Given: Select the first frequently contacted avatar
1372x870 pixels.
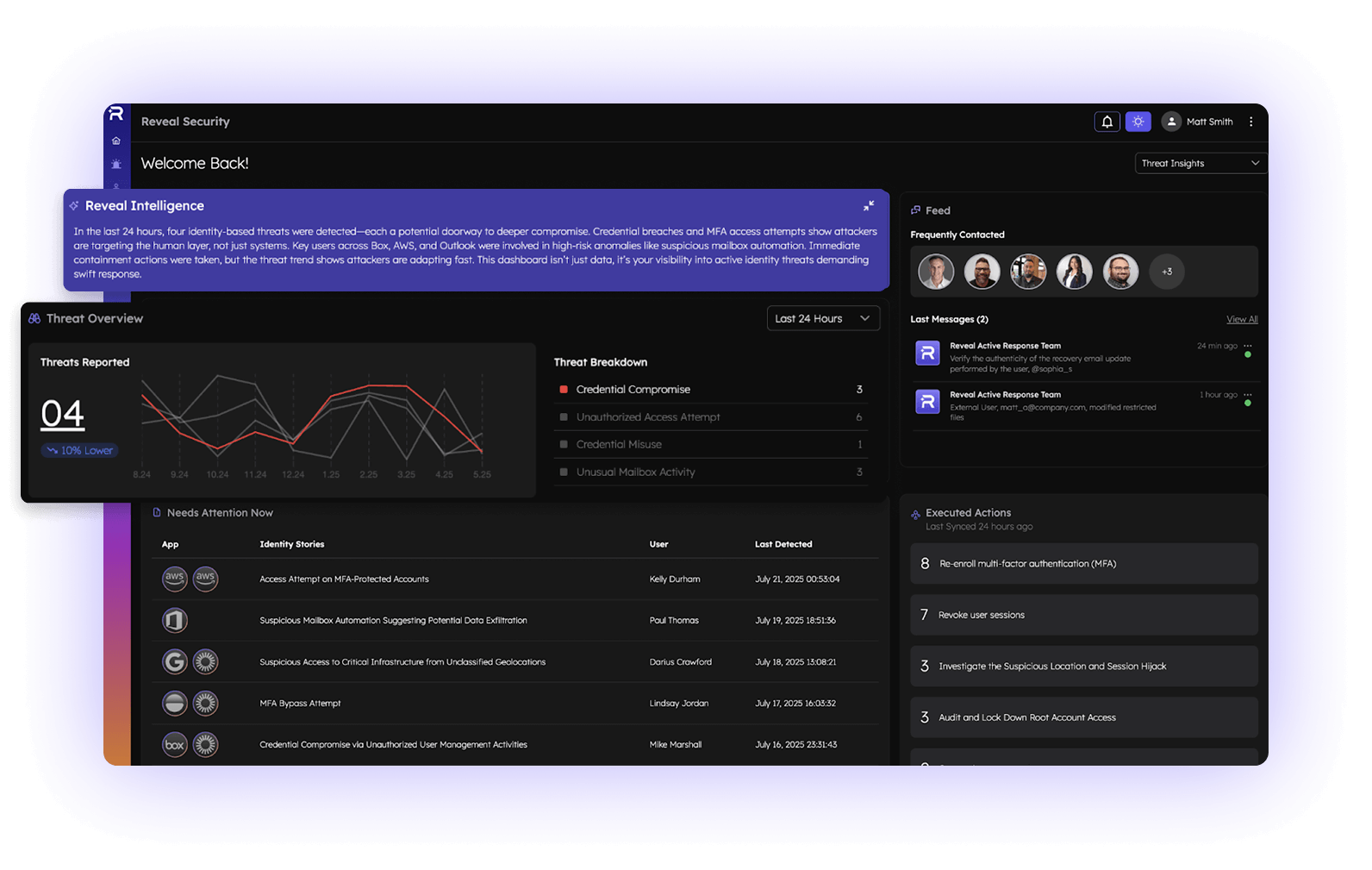Looking at the screenshot, I should pos(936,272).
